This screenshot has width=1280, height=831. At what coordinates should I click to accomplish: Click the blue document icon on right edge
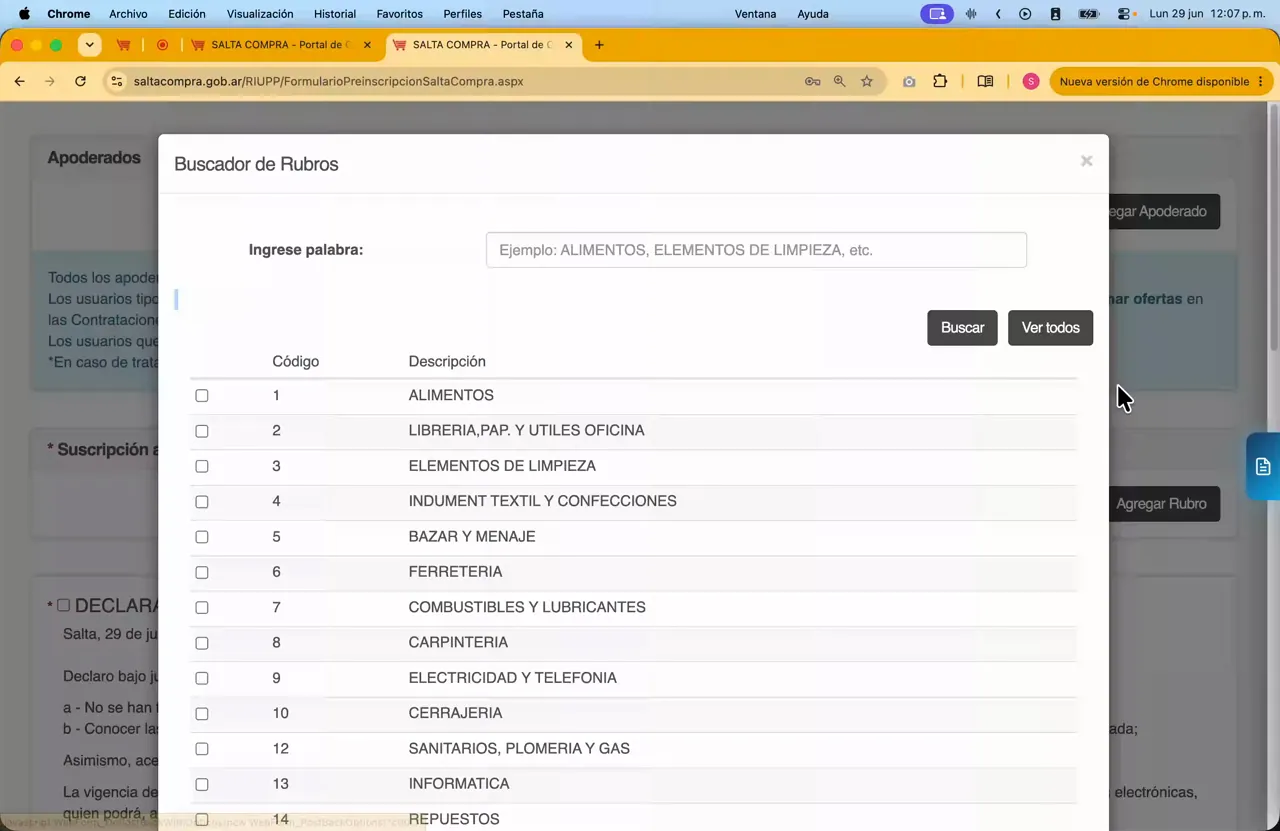click(x=1263, y=466)
